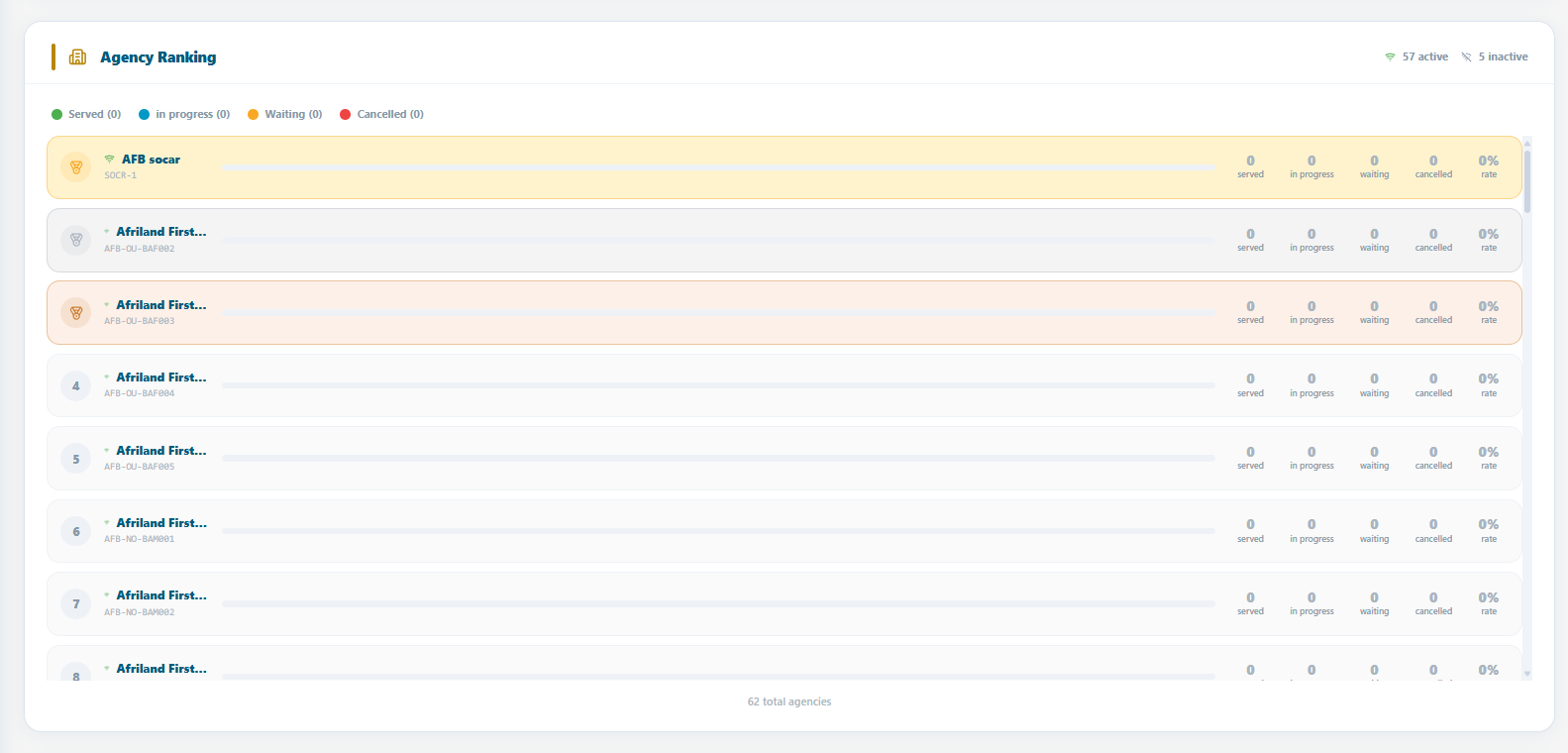Toggle the Waiting legend filter
The height and width of the screenshot is (753, 1568).
coord(285,114)
